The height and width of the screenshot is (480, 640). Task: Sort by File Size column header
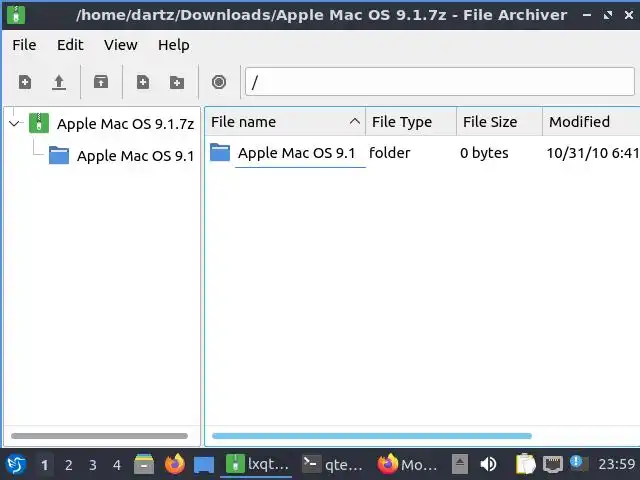click(x=500, y=122)
